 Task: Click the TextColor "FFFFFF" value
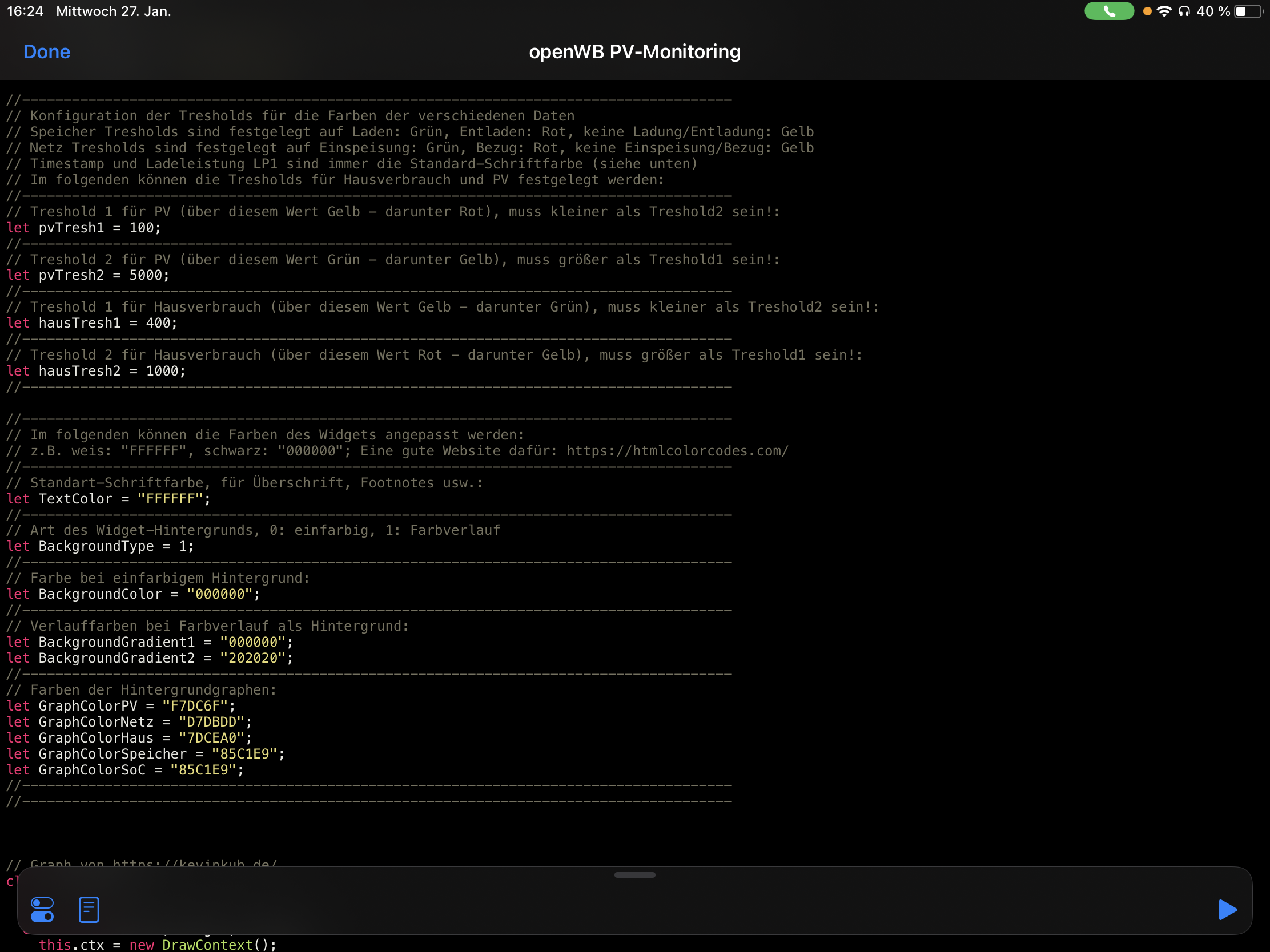(x=170, y=499)
